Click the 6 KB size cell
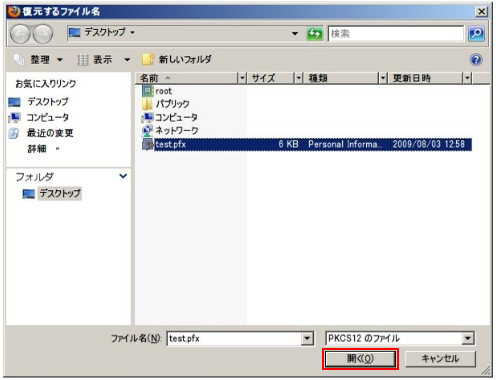Image resolution: width=500 pixels, height=380 pixels. tap(289, 144)
